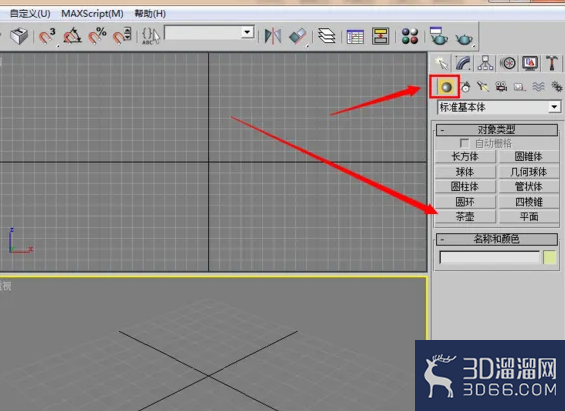Collapse the 对象类型 rollout

pos(497,130)
